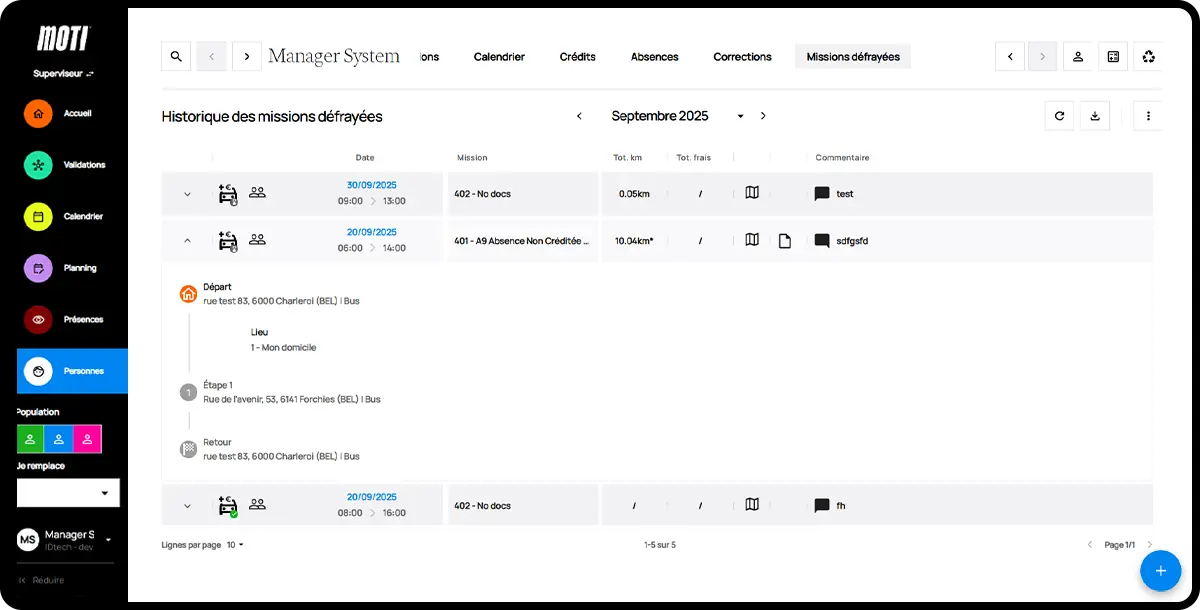The image size is (1200, 610).
Task: Go to the next month after Septembre 2025
Action: click(x=763, y=115)
